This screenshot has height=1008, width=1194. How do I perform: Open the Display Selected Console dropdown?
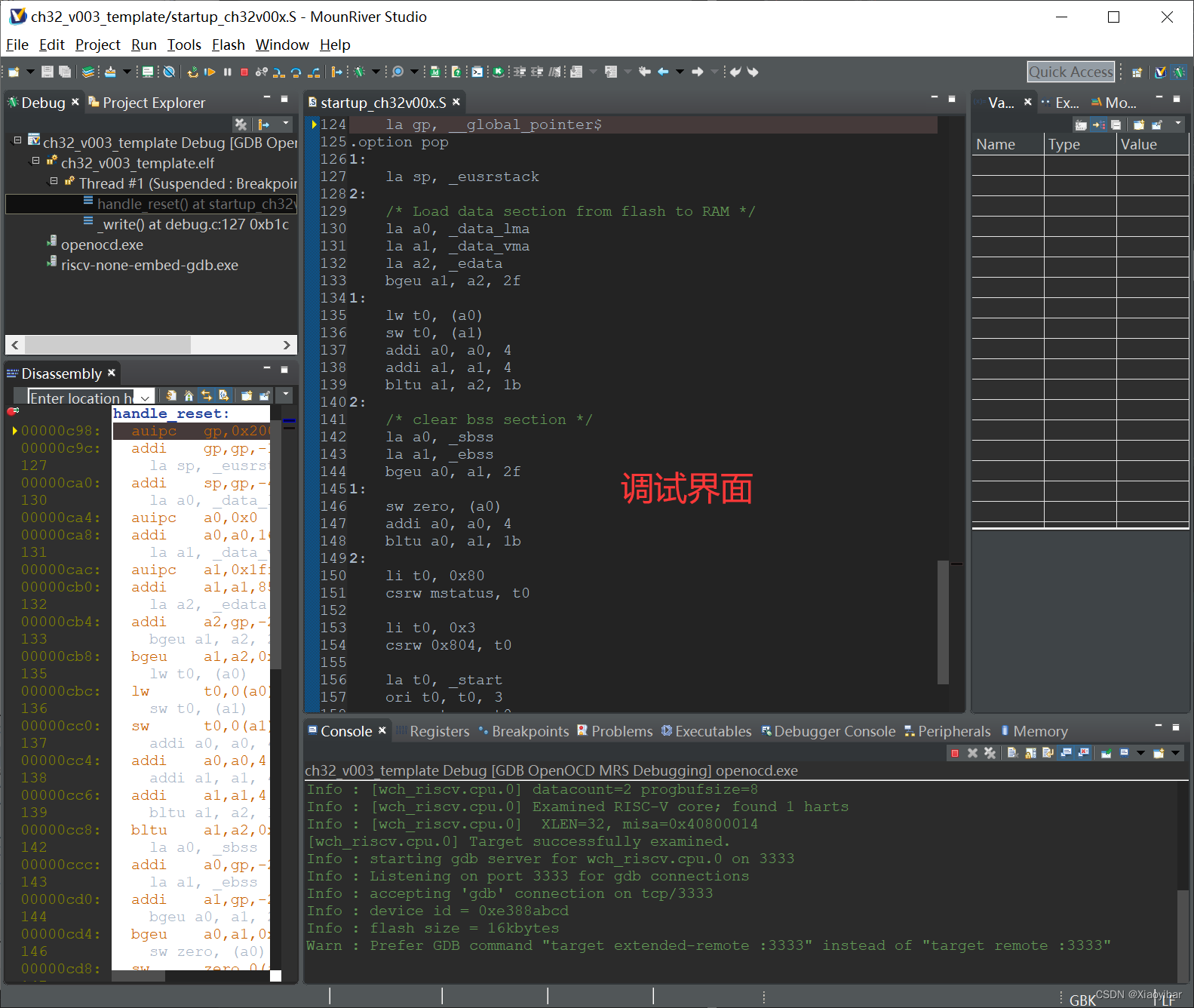(1140, 753)
